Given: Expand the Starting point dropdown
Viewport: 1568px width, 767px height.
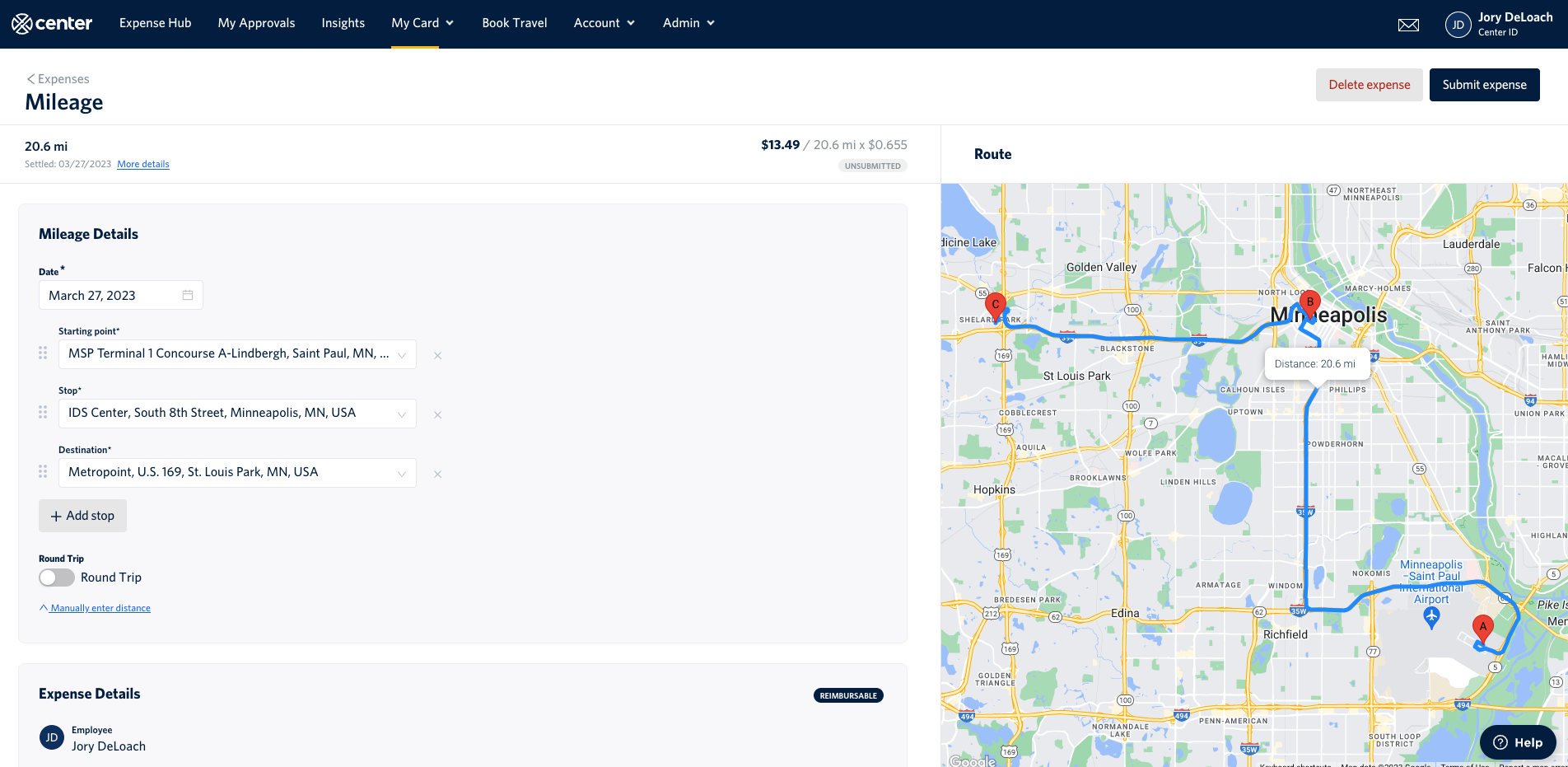Looking at the screenshot, I should click(x=402, y=355).
